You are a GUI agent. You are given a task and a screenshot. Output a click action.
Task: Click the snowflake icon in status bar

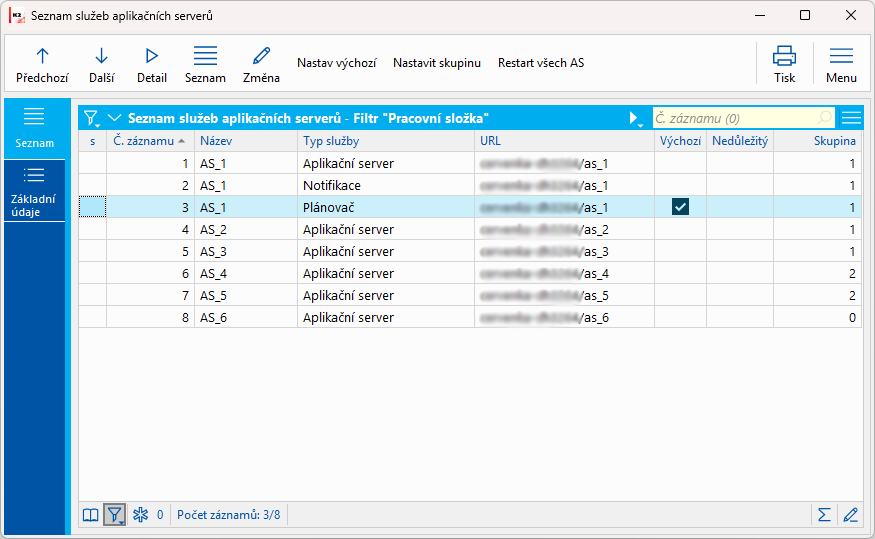[x=141, y=514]
